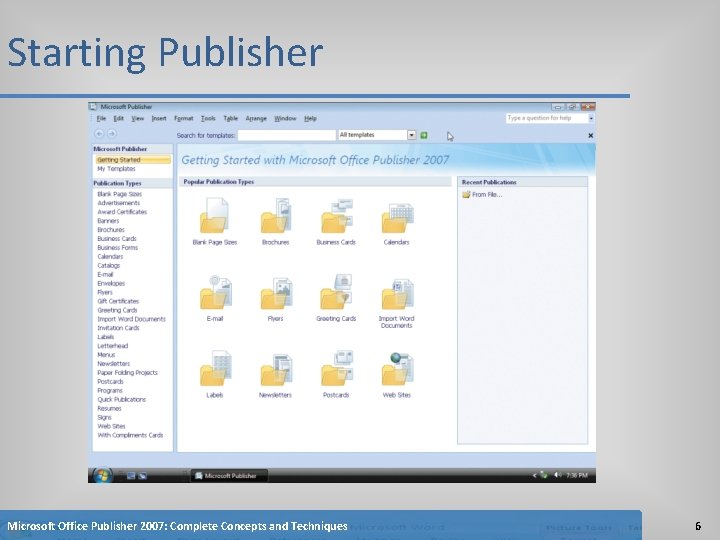Select Banners in Publication Types list
Image resolution: width=720 pixels, height=540 pixels.
tap(108, 221)
